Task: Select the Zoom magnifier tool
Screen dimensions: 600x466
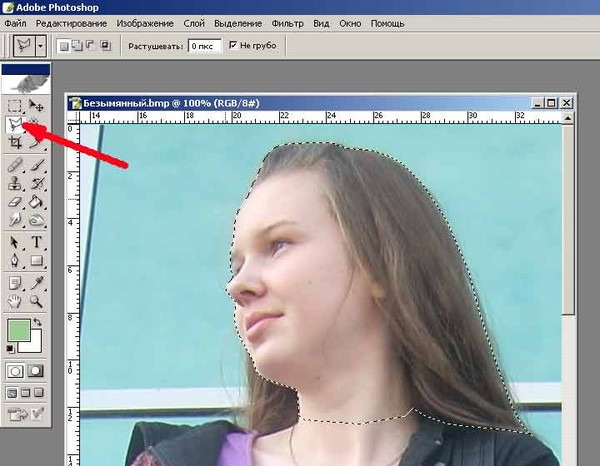Action: 36,302
